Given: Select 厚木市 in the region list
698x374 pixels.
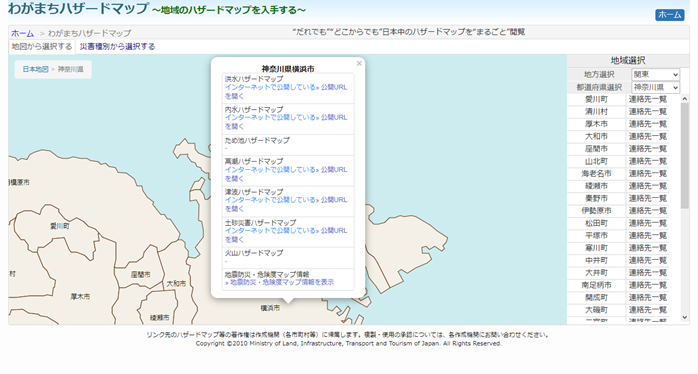Looking at the screenshot, I should tap(596, 124).
